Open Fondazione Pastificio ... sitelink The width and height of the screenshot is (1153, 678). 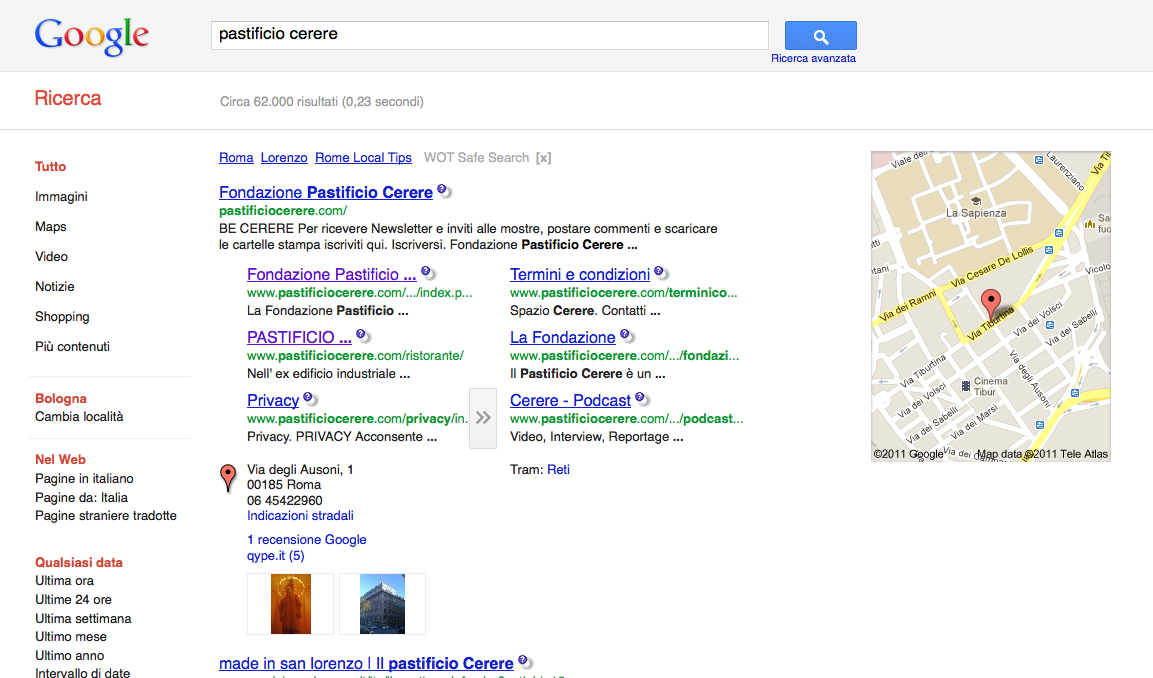coord(332,274)
